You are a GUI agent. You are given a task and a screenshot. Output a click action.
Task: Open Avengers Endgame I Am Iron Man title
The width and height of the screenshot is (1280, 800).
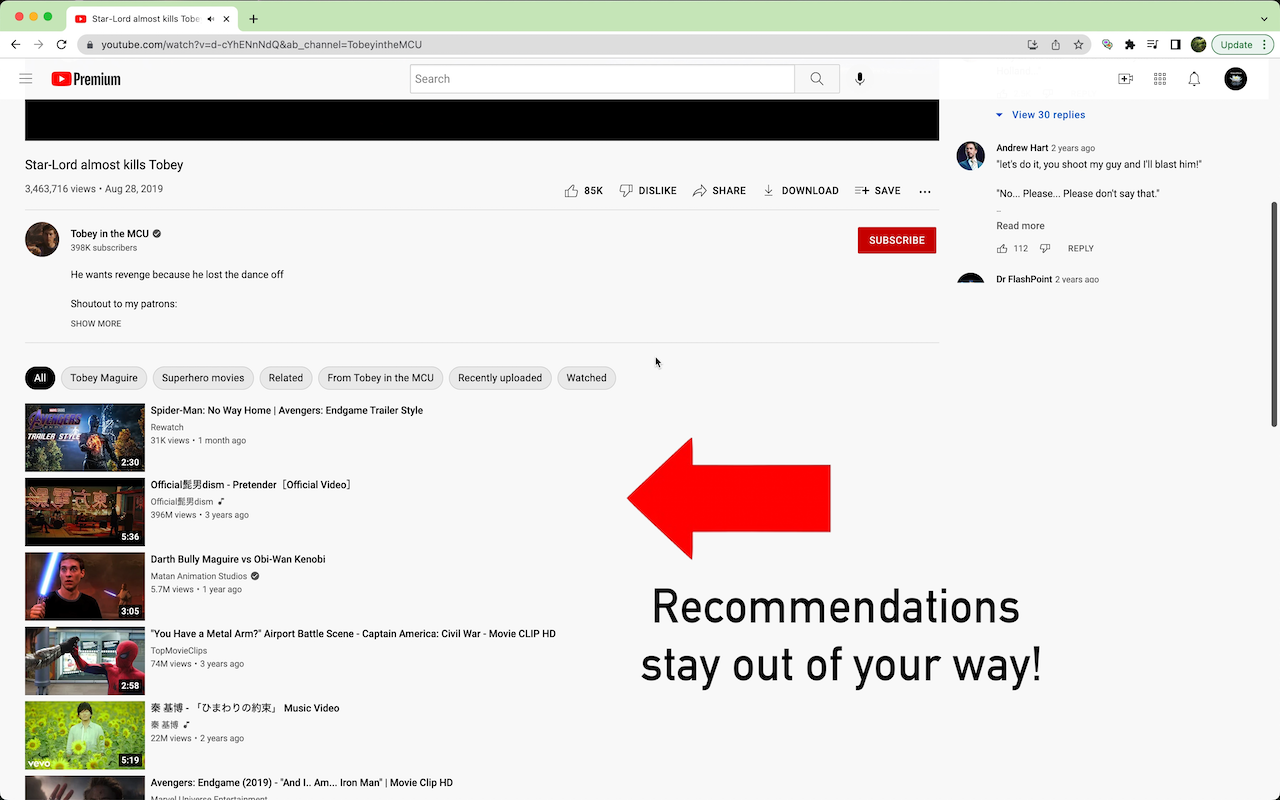pyautogui.click(x=301, y=783)
